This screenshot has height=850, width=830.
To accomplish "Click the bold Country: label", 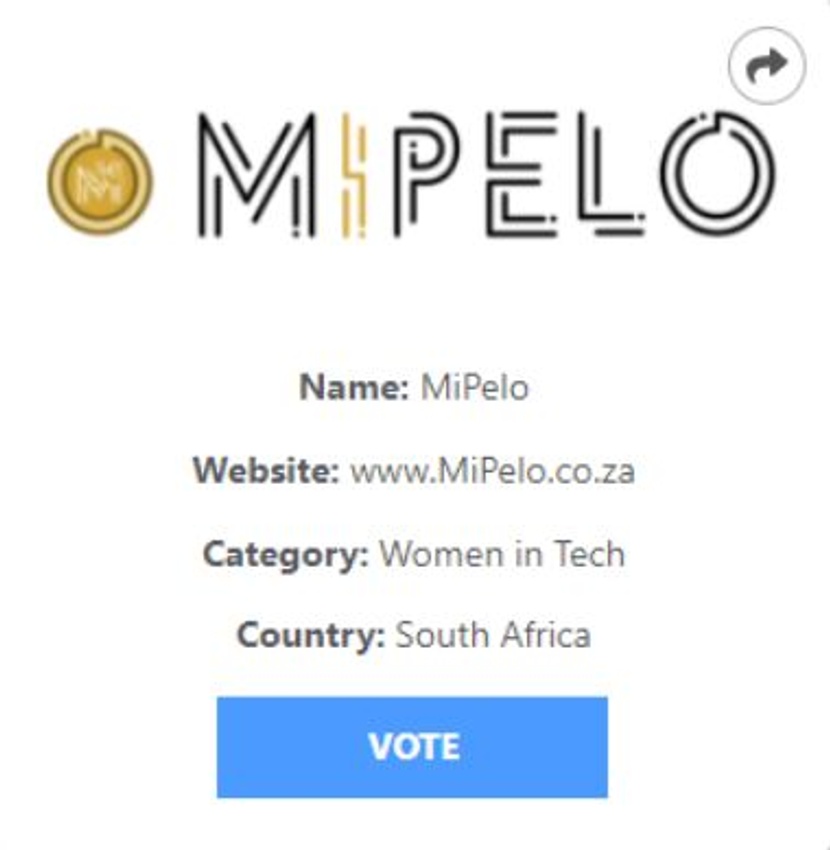I will coord(311,635).
